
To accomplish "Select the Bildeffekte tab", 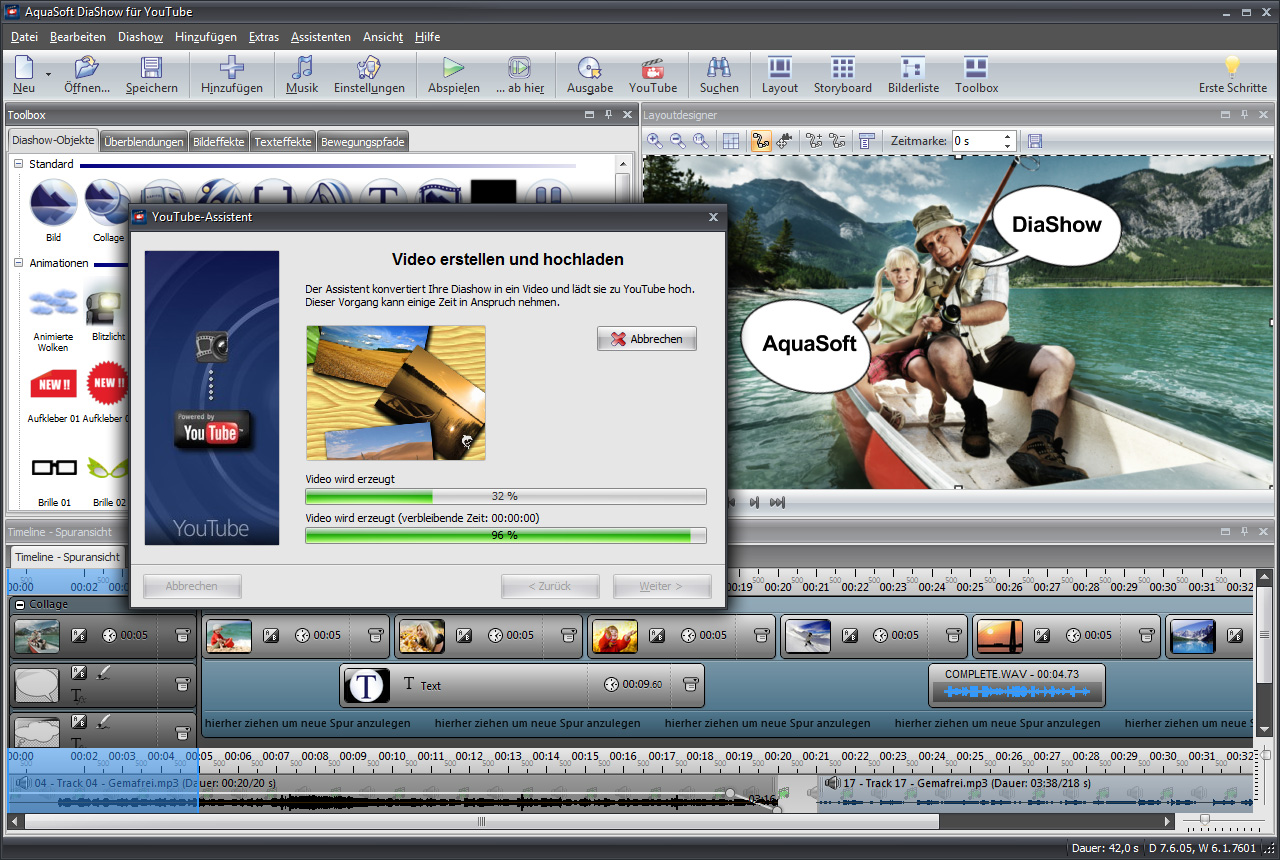I will tap(218, 142).
